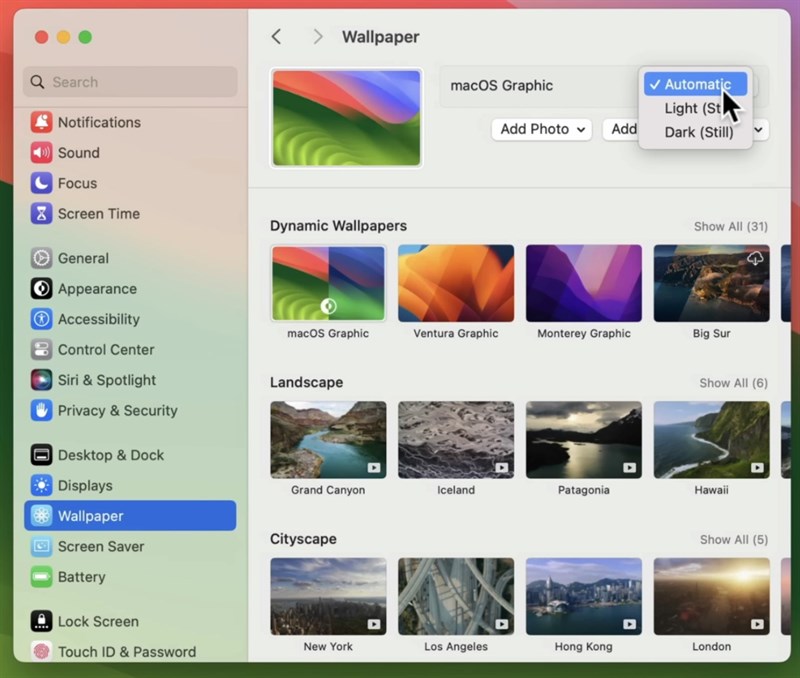The height and width of the screenshot is (678, 800).
Task: Click the 'Grand Canyon' label
Action: click(x=328, y=490)
